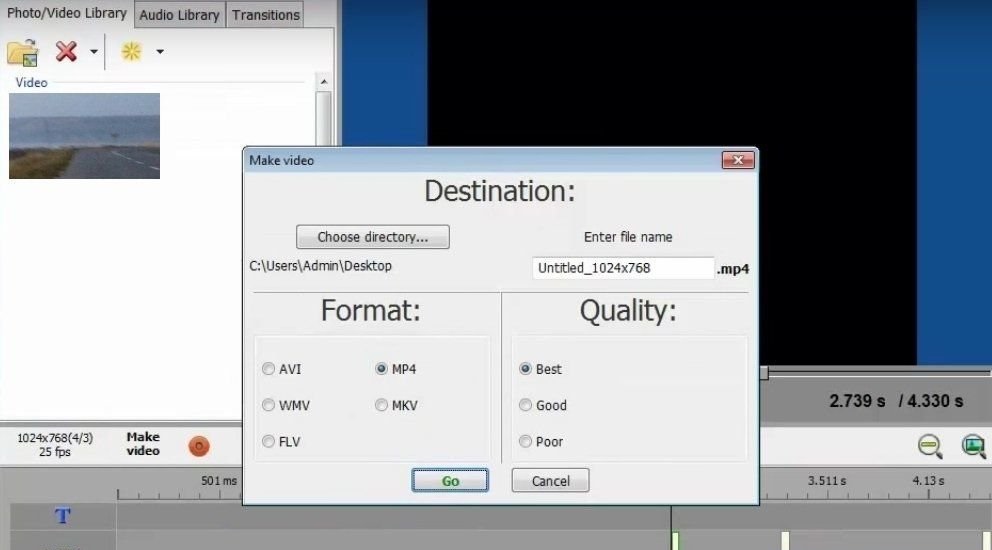
Task: Click the 3.511 s timeline ruler mark
Action: click(827, 481)
